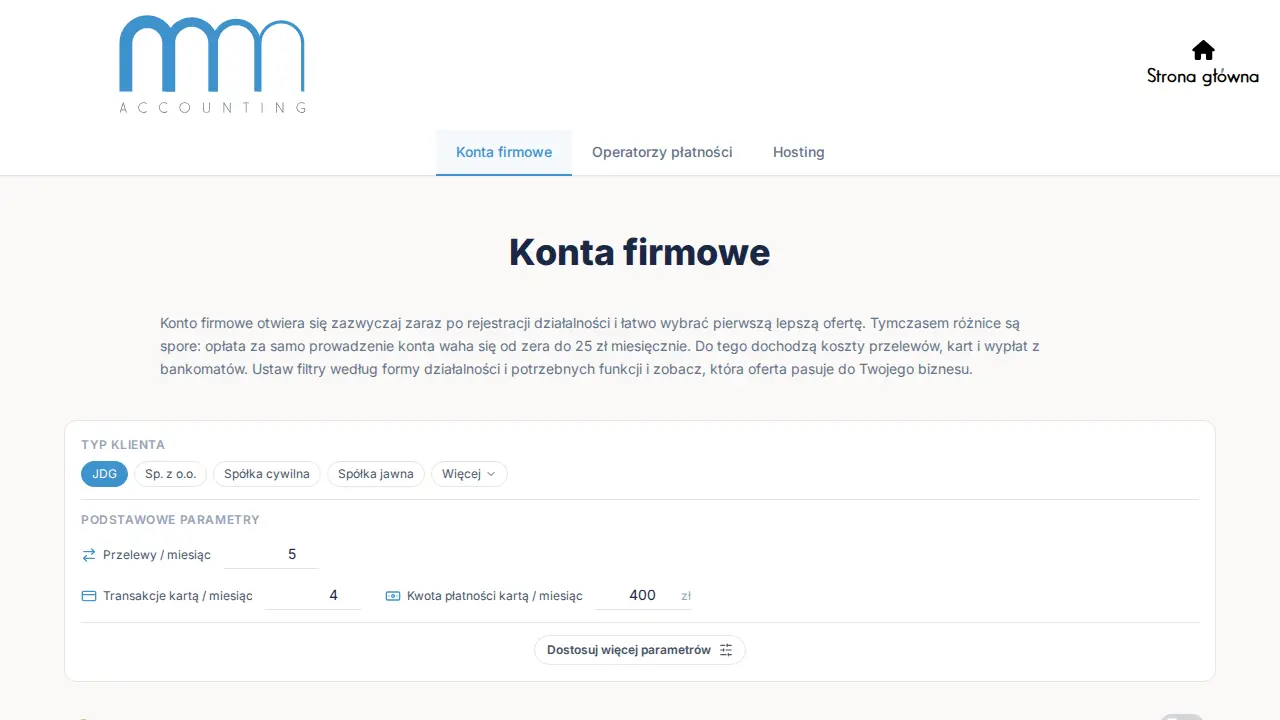This screenshot has width=1280, height=720.
Task: Click the card icon beside Transakcje kartą
Action: [x=89, y=596]
